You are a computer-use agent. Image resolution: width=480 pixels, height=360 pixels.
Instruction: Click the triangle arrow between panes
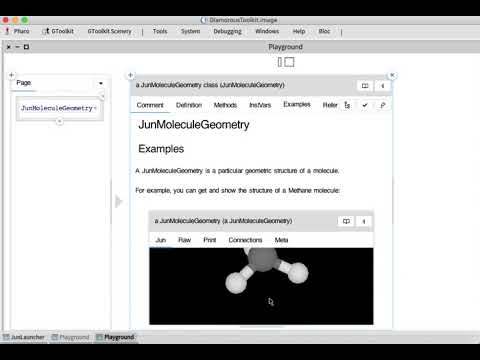point(119,201)
